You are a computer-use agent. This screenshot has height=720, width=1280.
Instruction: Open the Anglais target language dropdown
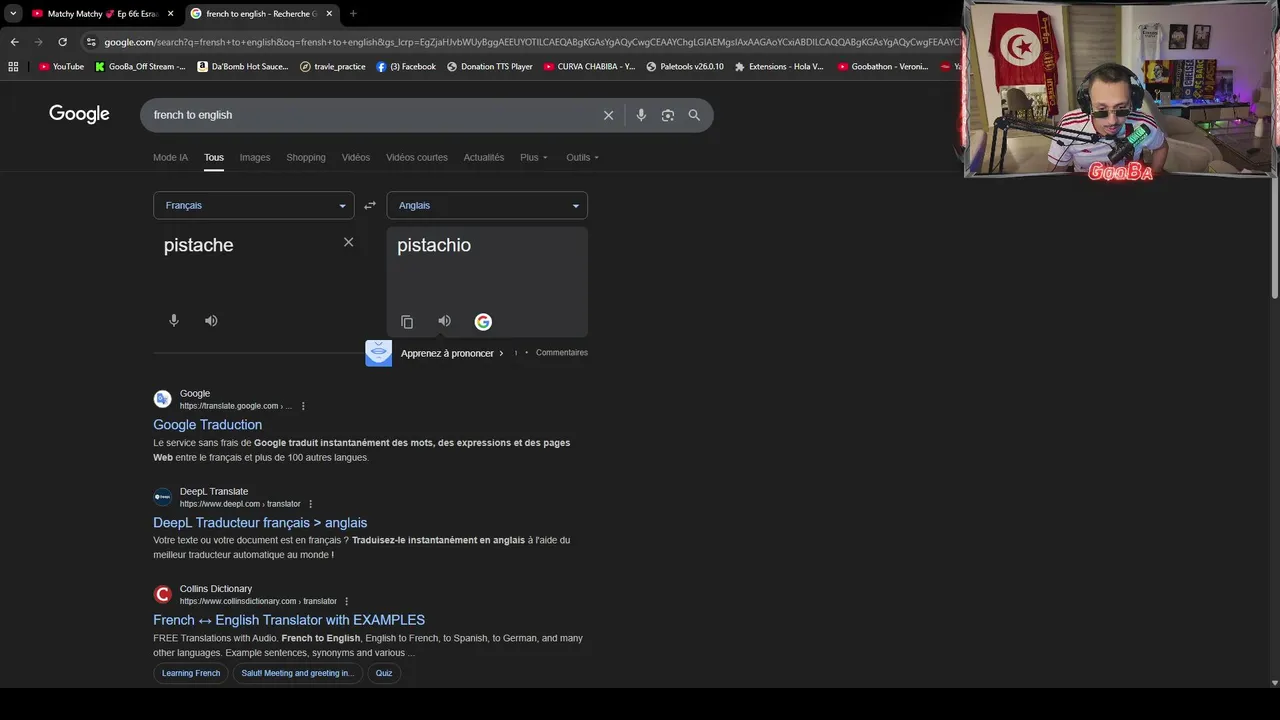click(x=487, y=205)
